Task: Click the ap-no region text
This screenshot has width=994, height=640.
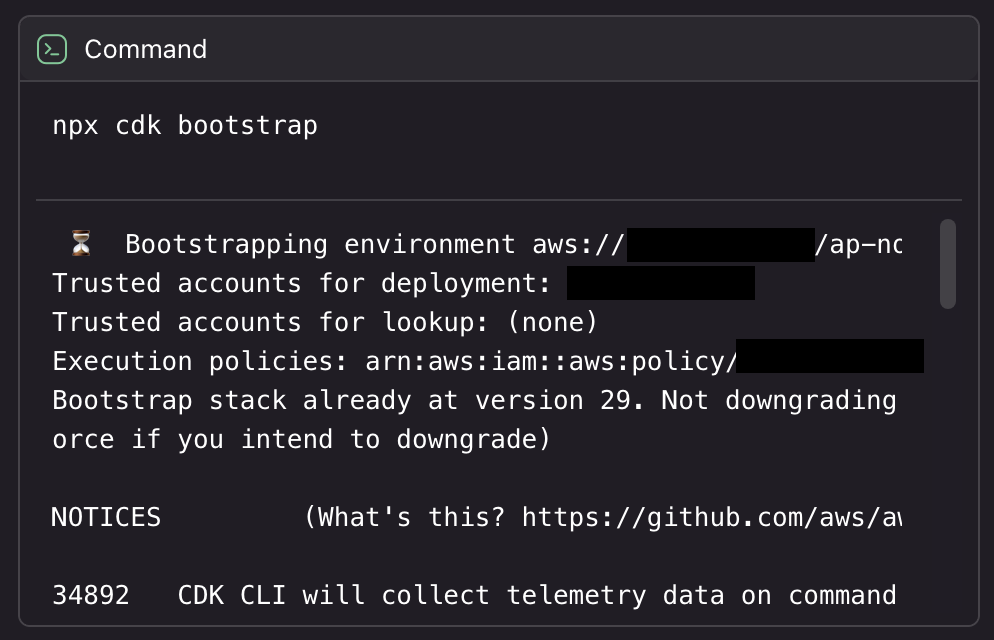Action: coord(859,245)
